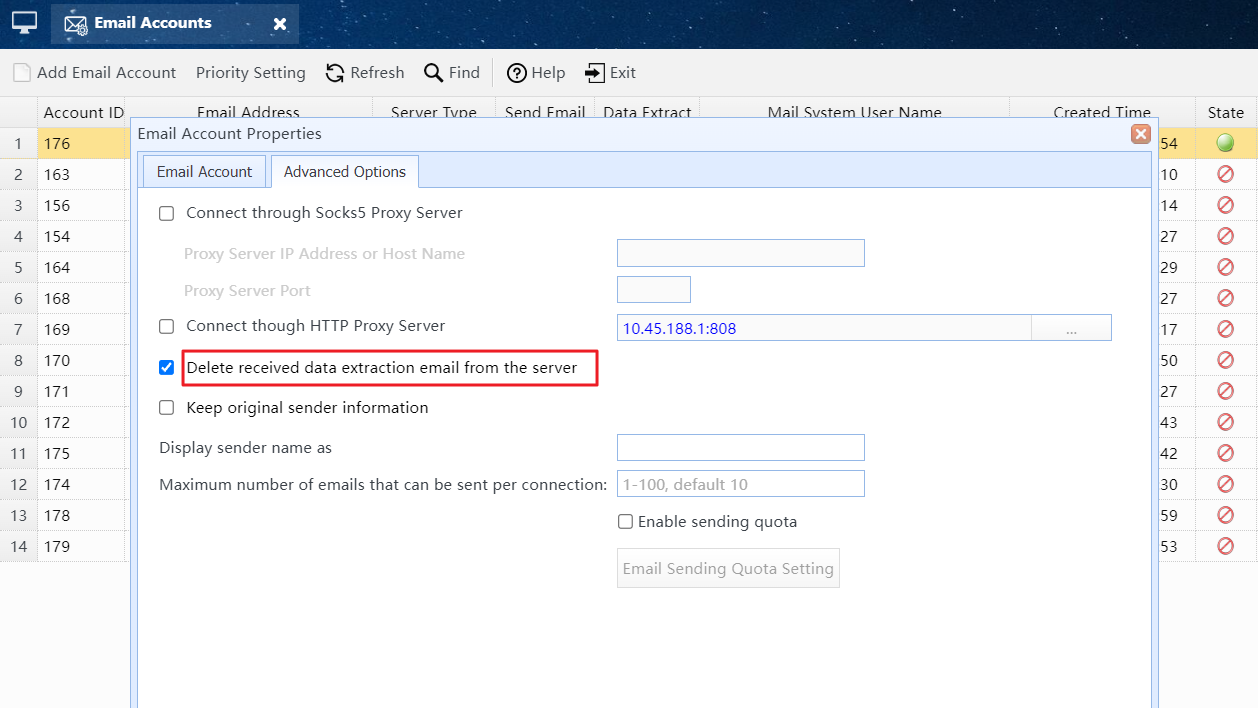Open Help from the toolbar

coord(536,73)
